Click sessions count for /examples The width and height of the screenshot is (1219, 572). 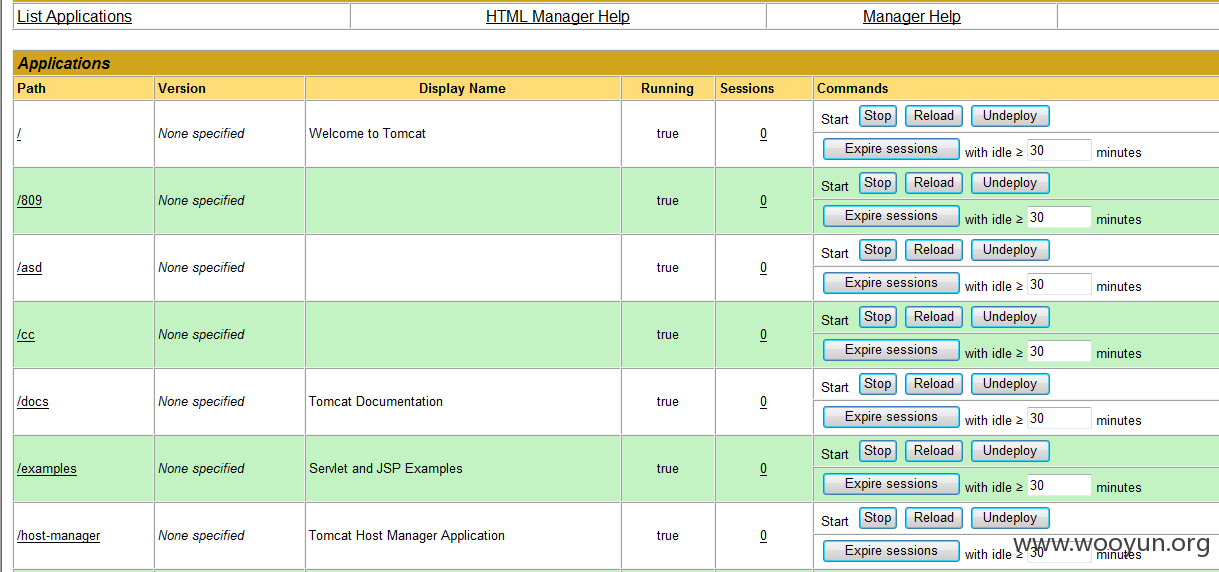tap(763, 468)
